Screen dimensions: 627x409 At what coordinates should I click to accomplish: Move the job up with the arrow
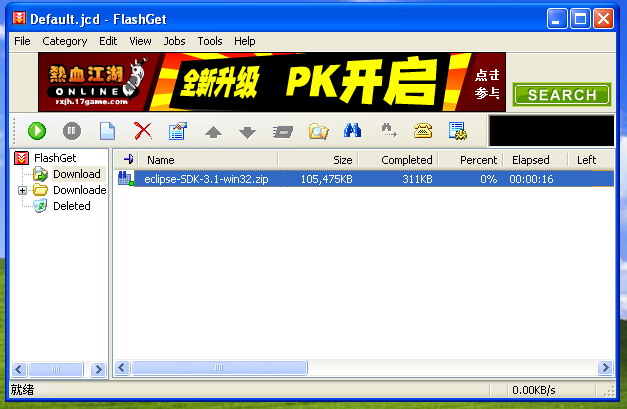tap(213, 131)
